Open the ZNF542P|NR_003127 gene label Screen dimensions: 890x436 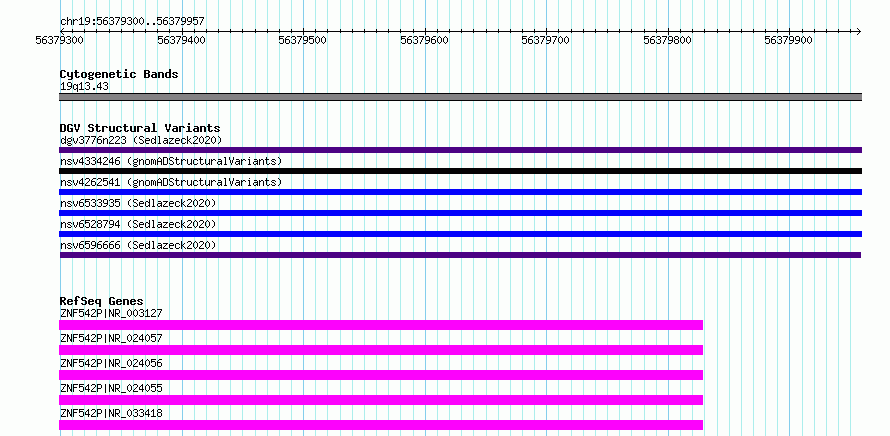click(x=111, y=313)
